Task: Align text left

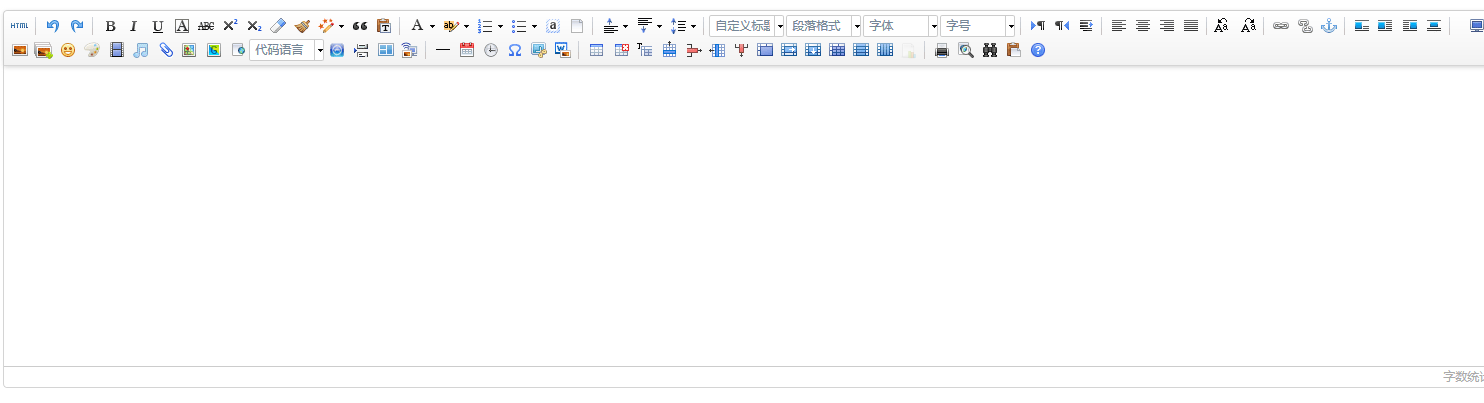Action: 1119,26
